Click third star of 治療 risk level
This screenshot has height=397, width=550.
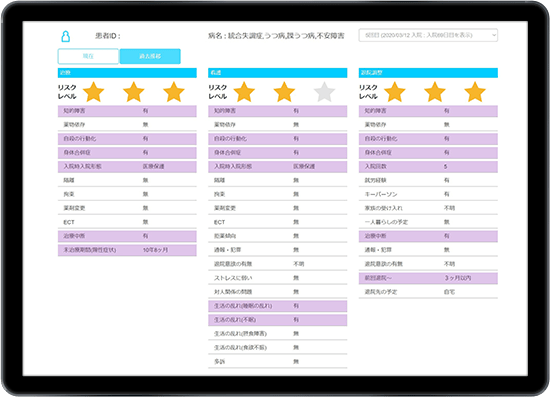pyautogui.click(x=174, y=92)
